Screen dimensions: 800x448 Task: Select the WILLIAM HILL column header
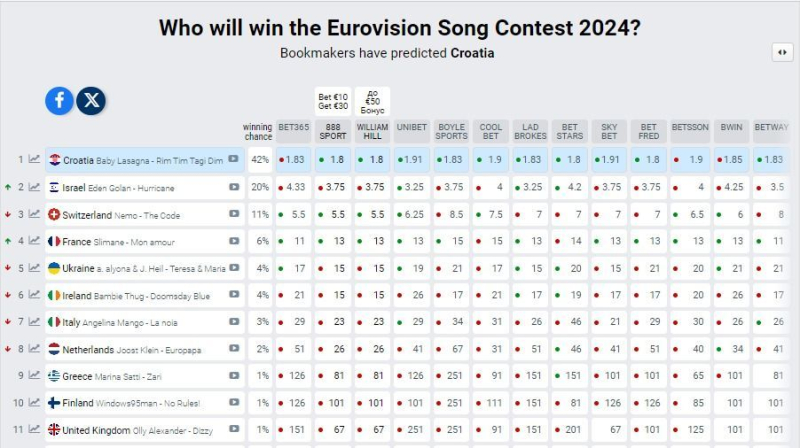(372, 131)
